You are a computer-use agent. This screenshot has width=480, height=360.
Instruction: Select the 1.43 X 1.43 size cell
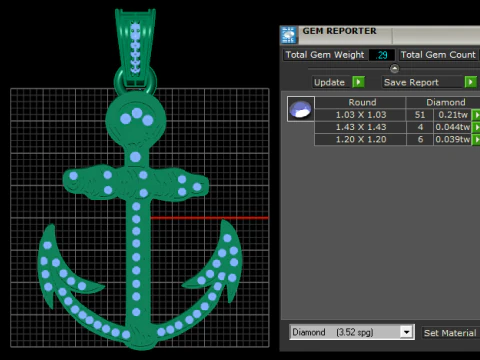[361, 127]
